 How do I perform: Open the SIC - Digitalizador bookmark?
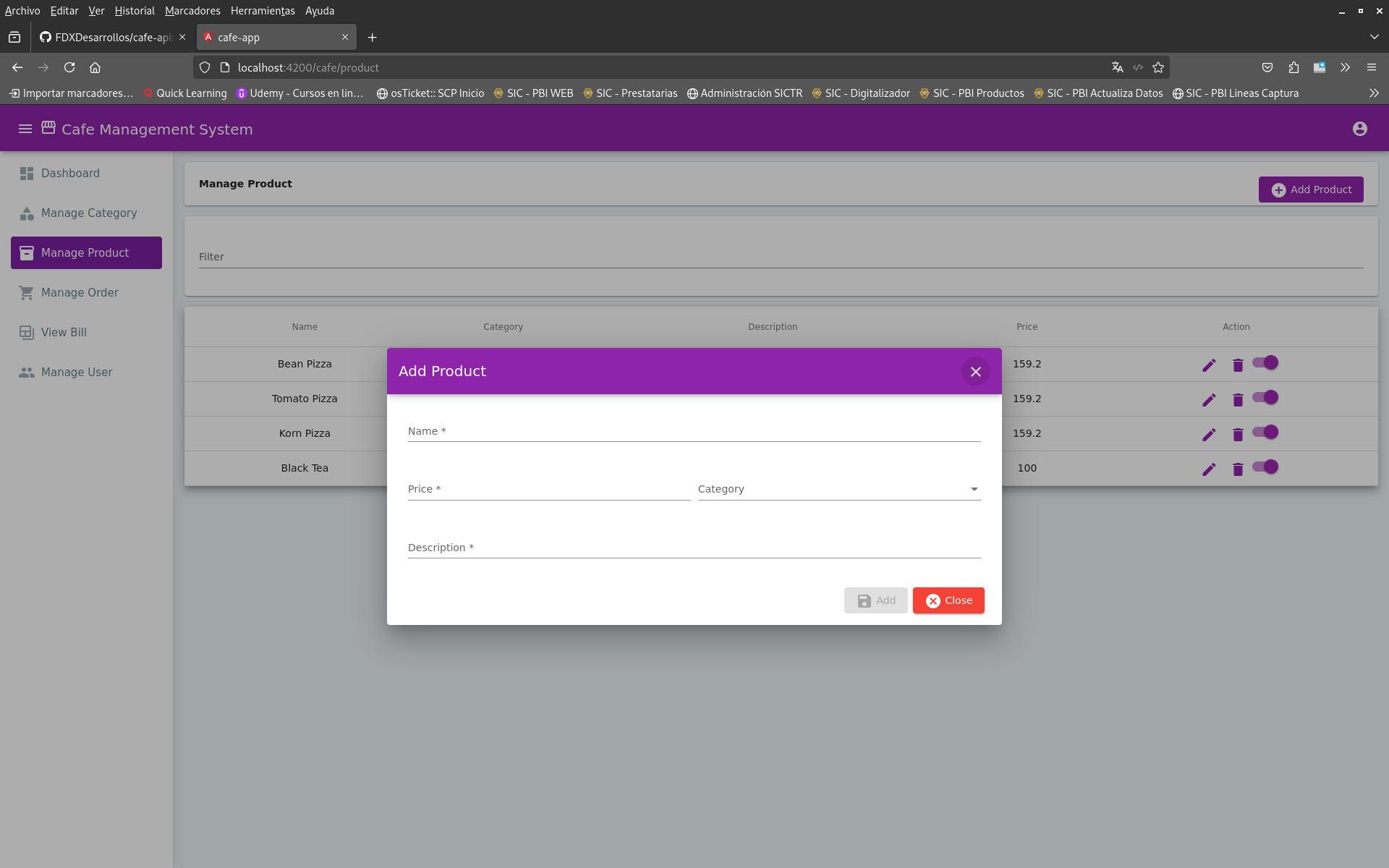pyautogui.click(x=861, y=93)
